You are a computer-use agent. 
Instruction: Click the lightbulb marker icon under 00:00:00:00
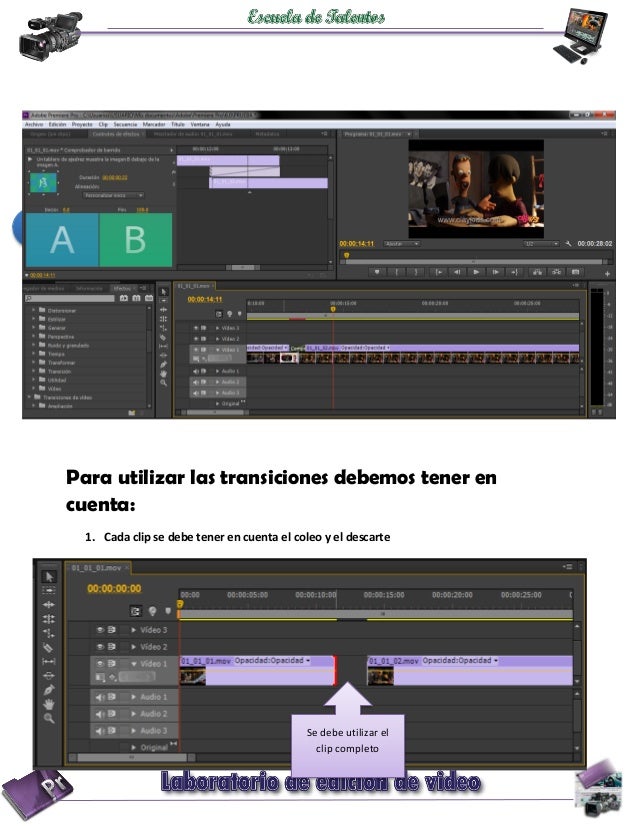[152, 611]
